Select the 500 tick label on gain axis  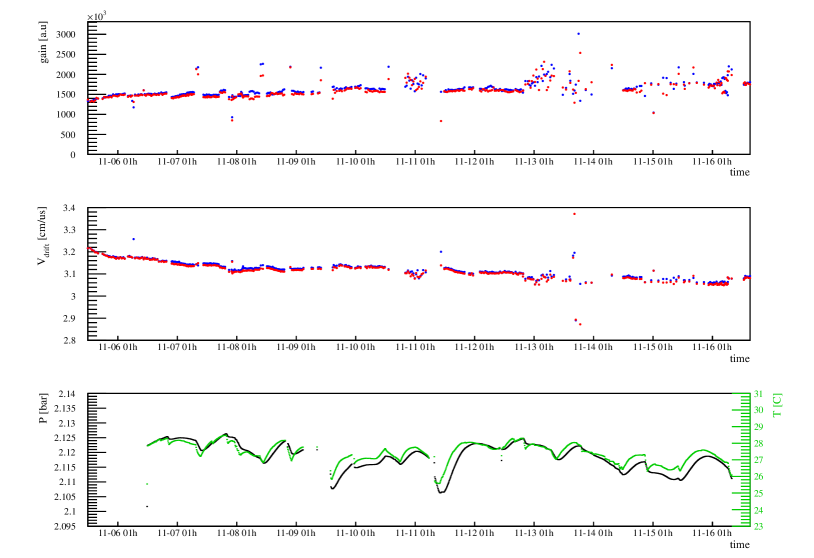(68, 135)
